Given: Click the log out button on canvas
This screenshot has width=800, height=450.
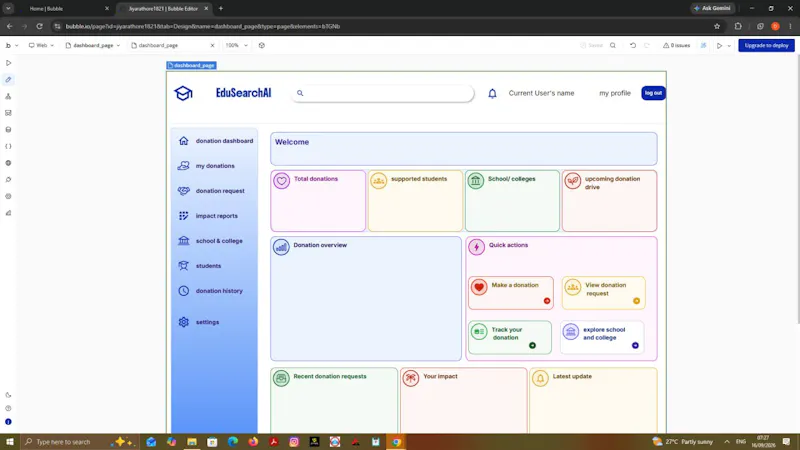Looking at the screenshot, I should click(653, 93).
